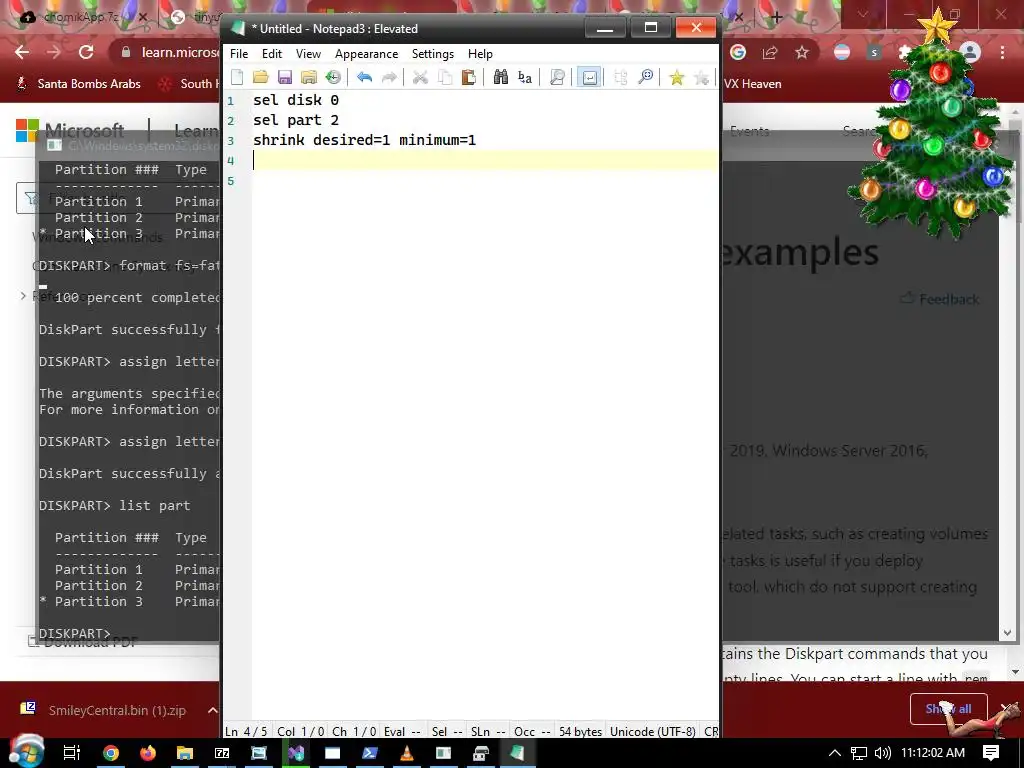The height and width of the screenshot is (768, 1024).
Task: Click the Save As icon in Notepad3 toolbar
Action: tap(309, 78)
